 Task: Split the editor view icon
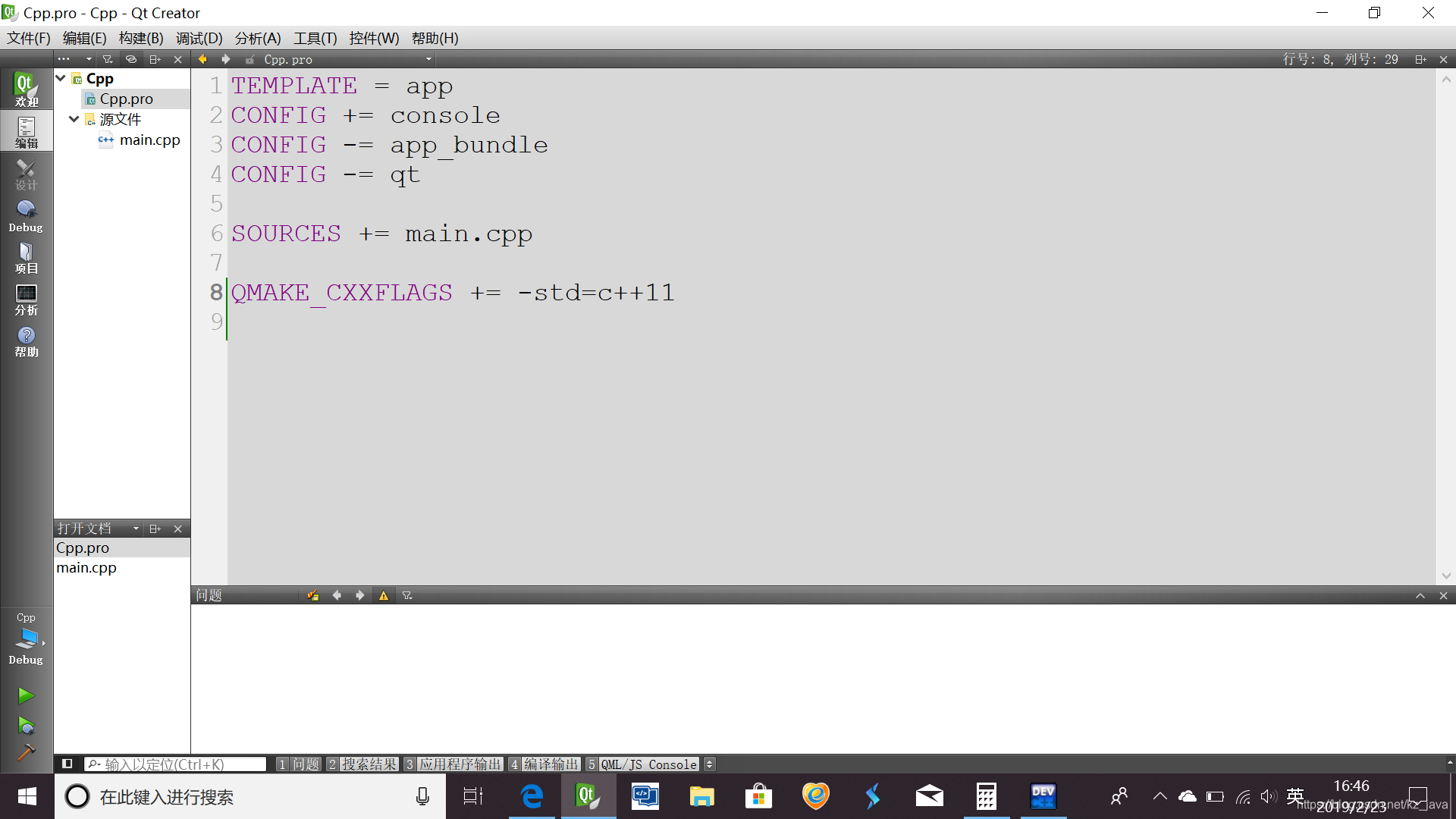coord(1420,59)
